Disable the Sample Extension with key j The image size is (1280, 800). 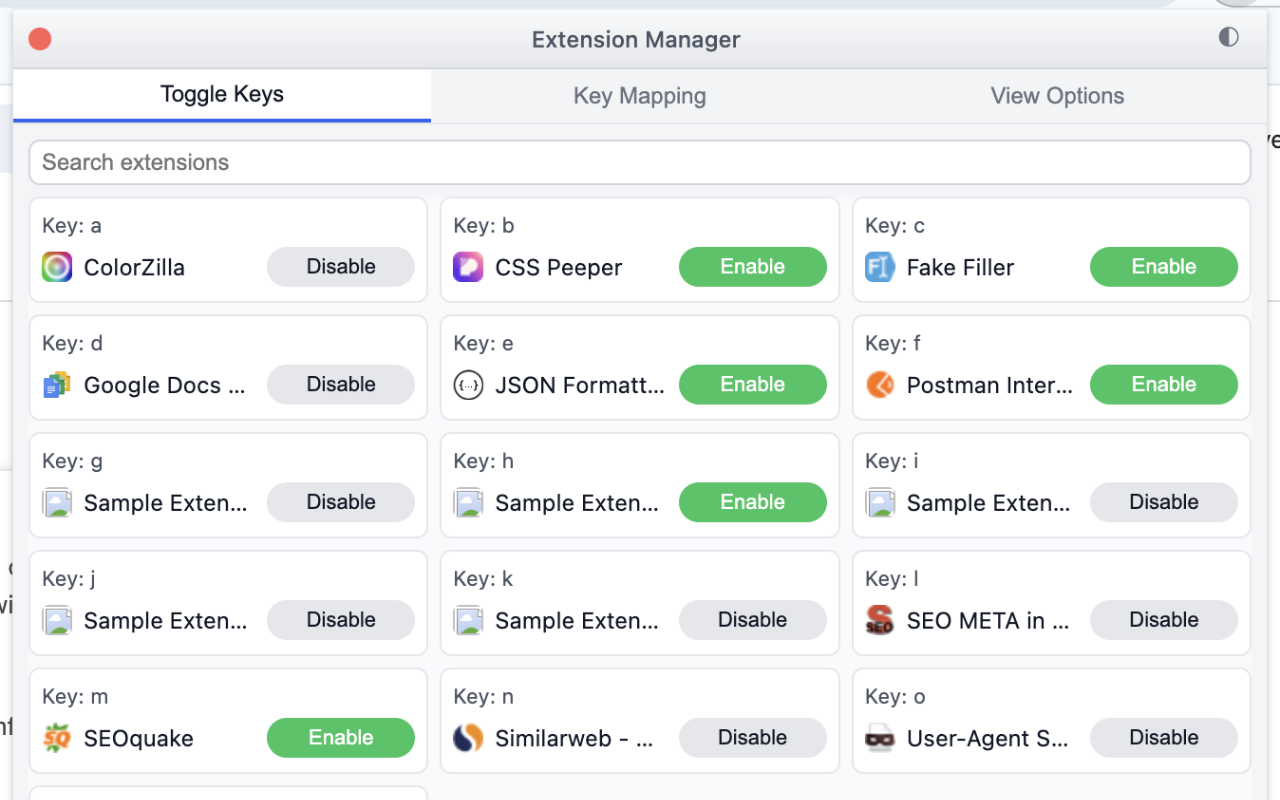click(341, 621)
